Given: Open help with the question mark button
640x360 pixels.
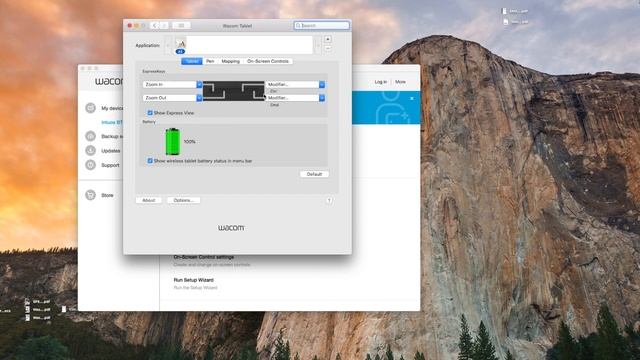Looking at the screenshot, I should point(329,200).
